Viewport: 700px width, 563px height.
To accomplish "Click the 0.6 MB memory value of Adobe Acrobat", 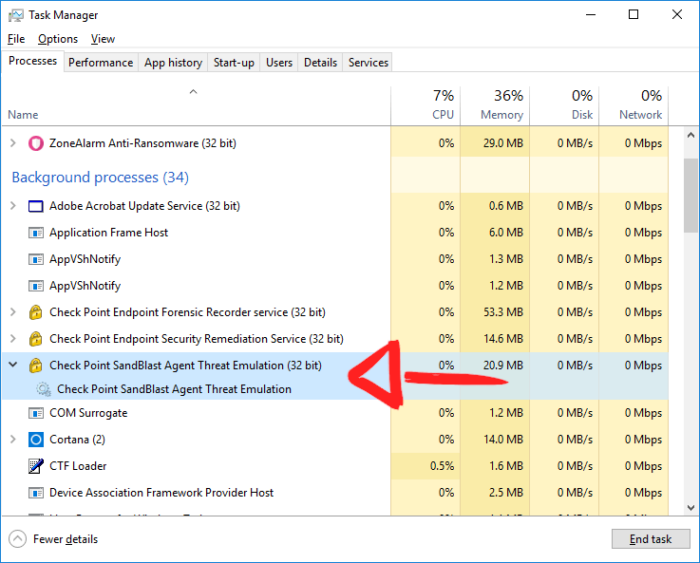I will (x=506, y=206).
